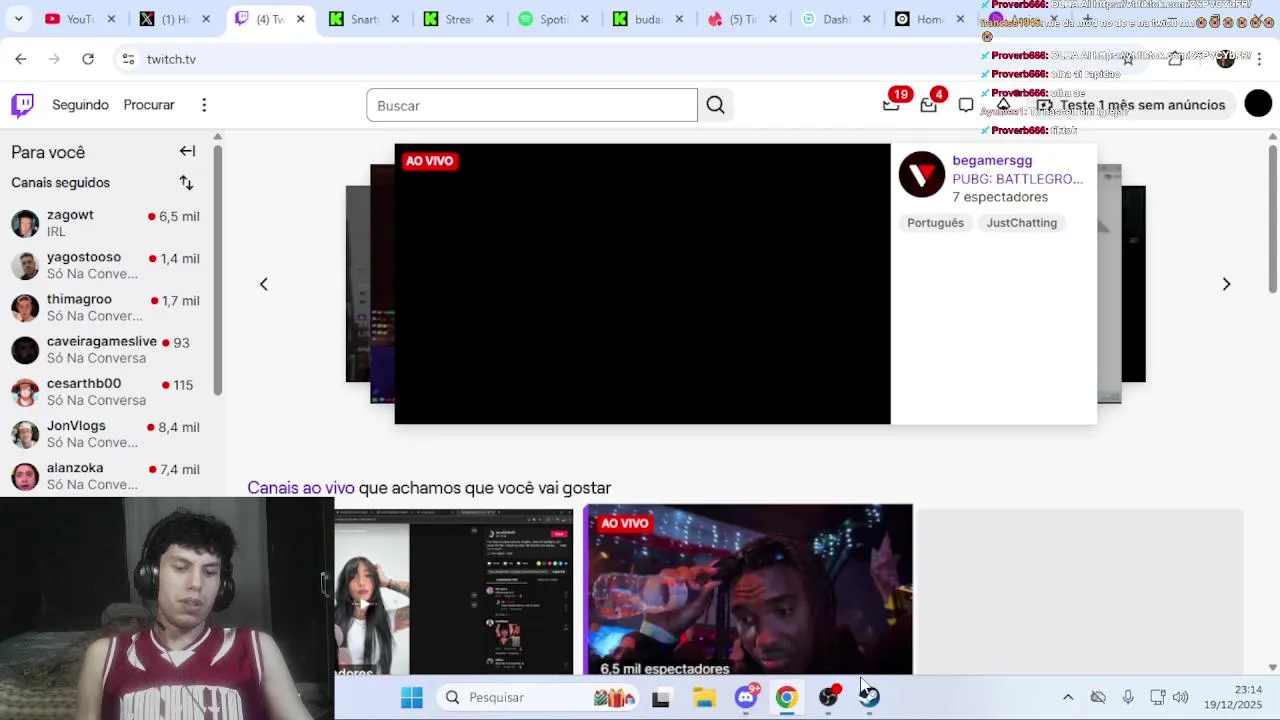Image resolution: width=1280 pixels, height=720 pixels.
Task: Select the Português tag
Action: 935,223
